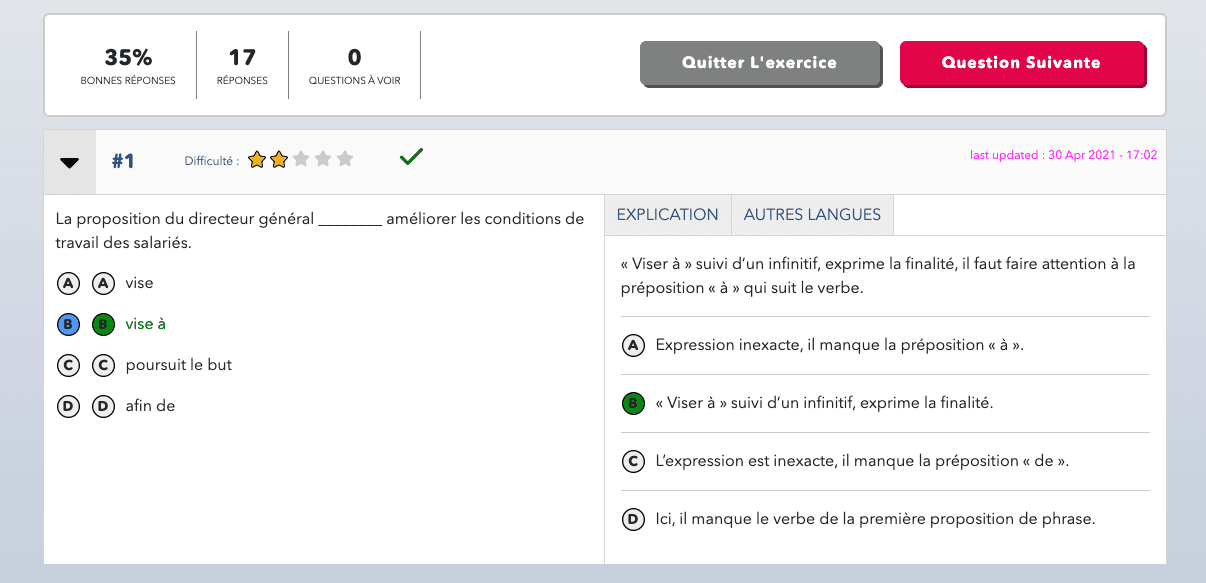1206x583 pixels.
Task: Click the C icon in explanation list
Action: coord(633,461)
